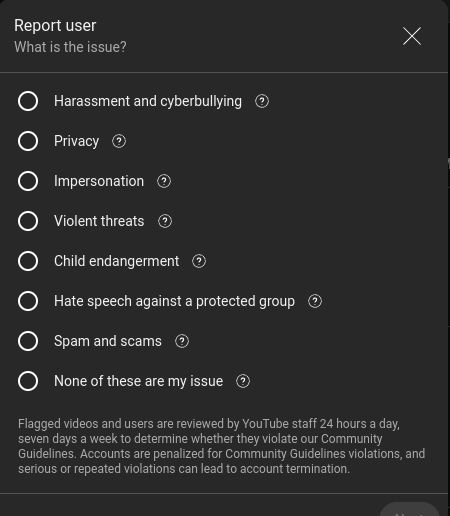The height and width of the screenshot is (516, 450).
Task: Click question mark beside Violent threats
Action: 165,221
